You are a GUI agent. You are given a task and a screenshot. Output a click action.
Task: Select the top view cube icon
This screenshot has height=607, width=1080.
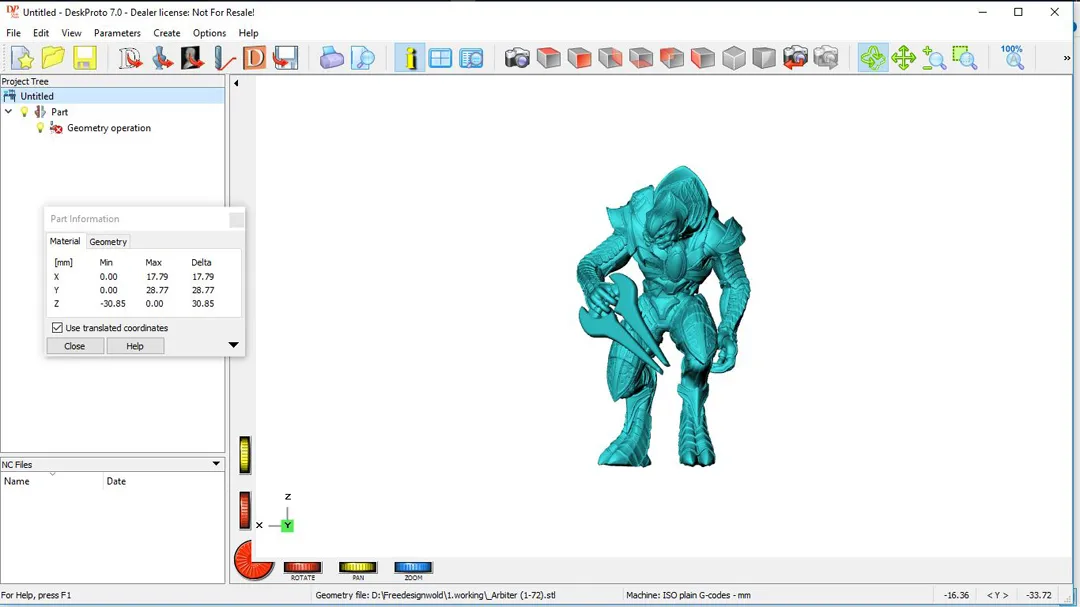(548, 58)
